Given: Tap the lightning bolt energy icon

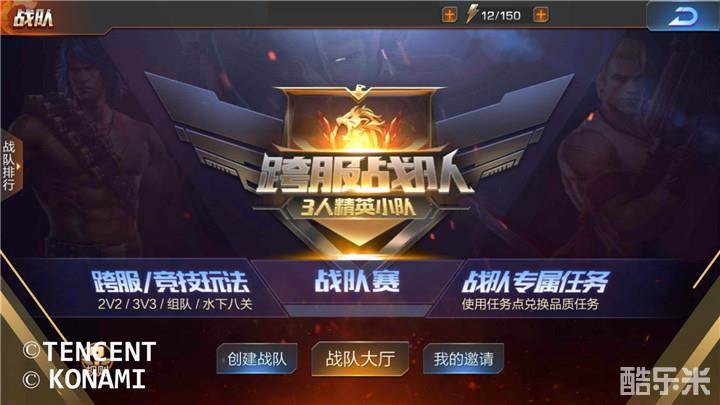Looking at the screenshot, I should coord(472,14).
